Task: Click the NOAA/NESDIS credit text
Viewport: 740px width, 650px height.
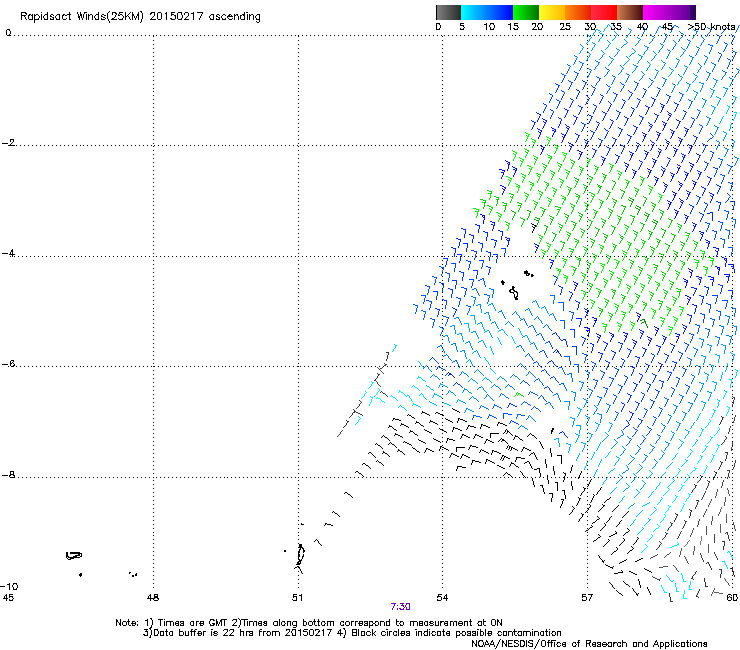Action: (589, 644)
